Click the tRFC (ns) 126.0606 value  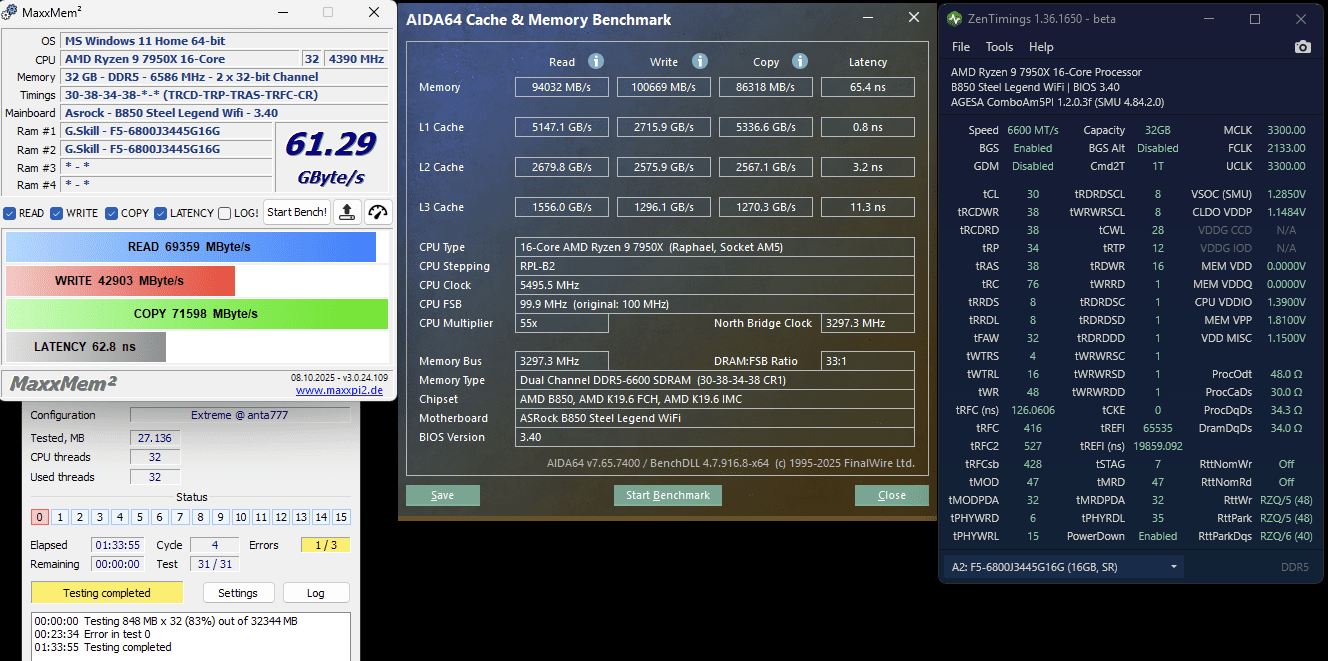(x=1033, y=409)
